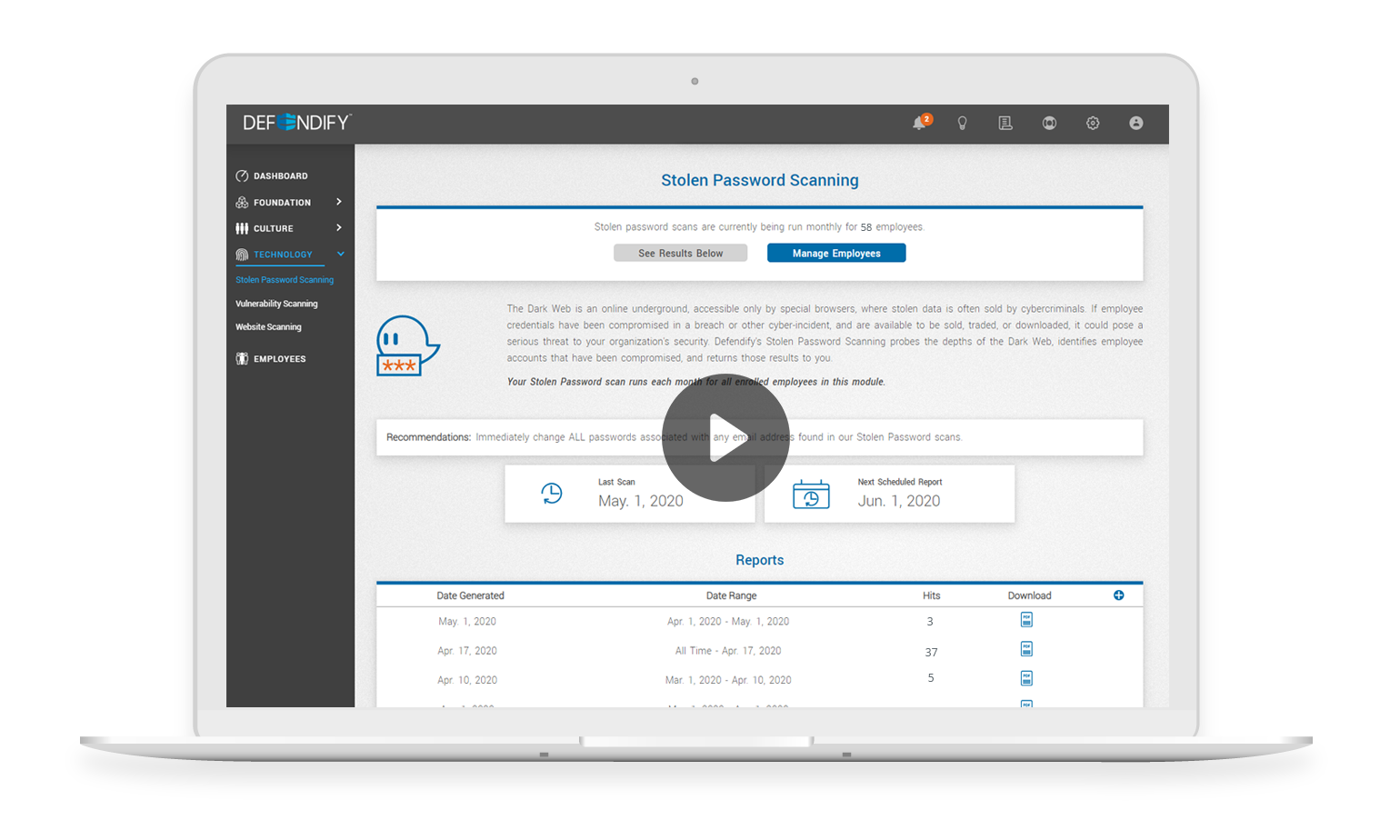The image size is (1400, 840).
Task: Click the All Time - Apr. 17, 2020 range
Action: [728, 651]
